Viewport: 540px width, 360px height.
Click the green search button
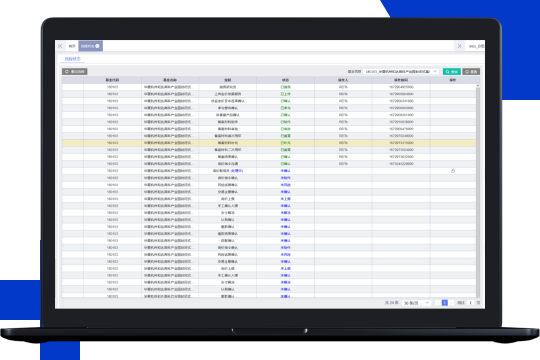(x=451, y=72)
